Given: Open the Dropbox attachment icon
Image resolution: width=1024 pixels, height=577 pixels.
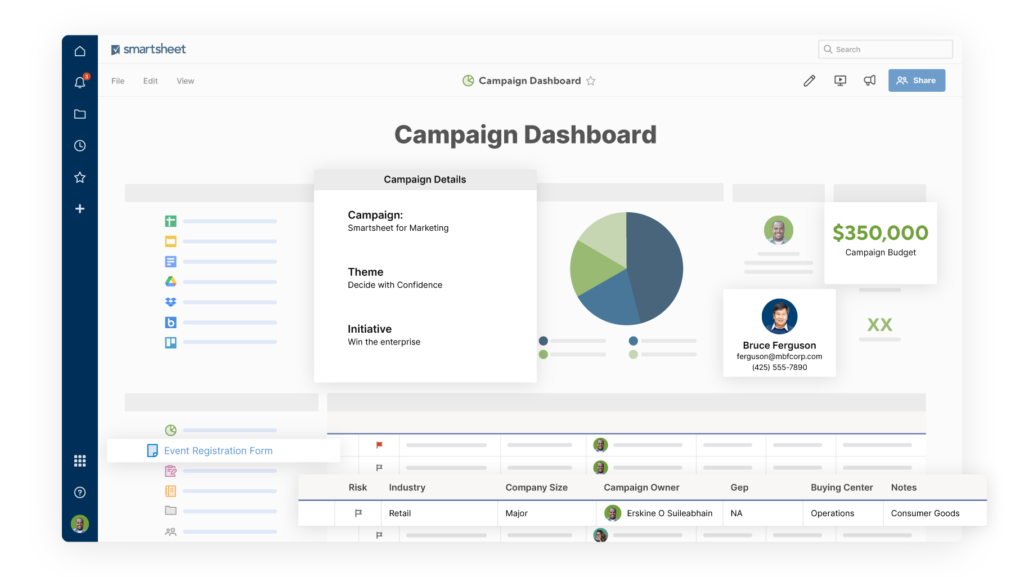Looking at the screenshot, I should [170, 302].
